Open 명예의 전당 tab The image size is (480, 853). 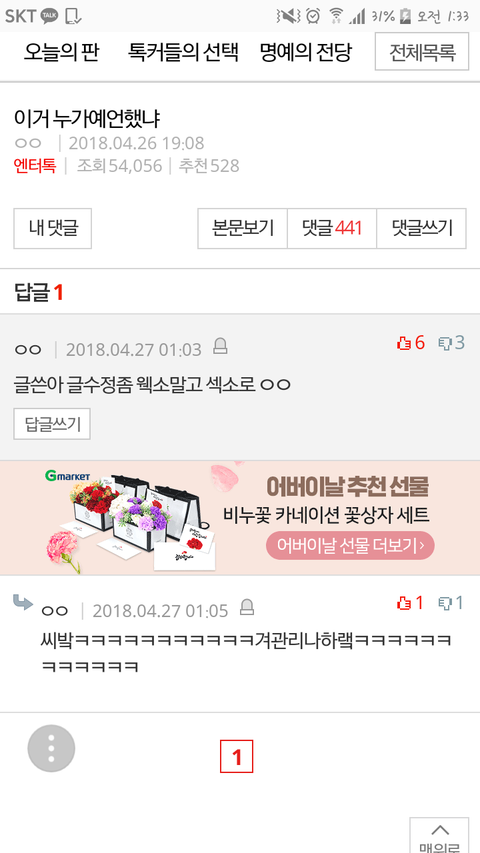coord(306,53)
